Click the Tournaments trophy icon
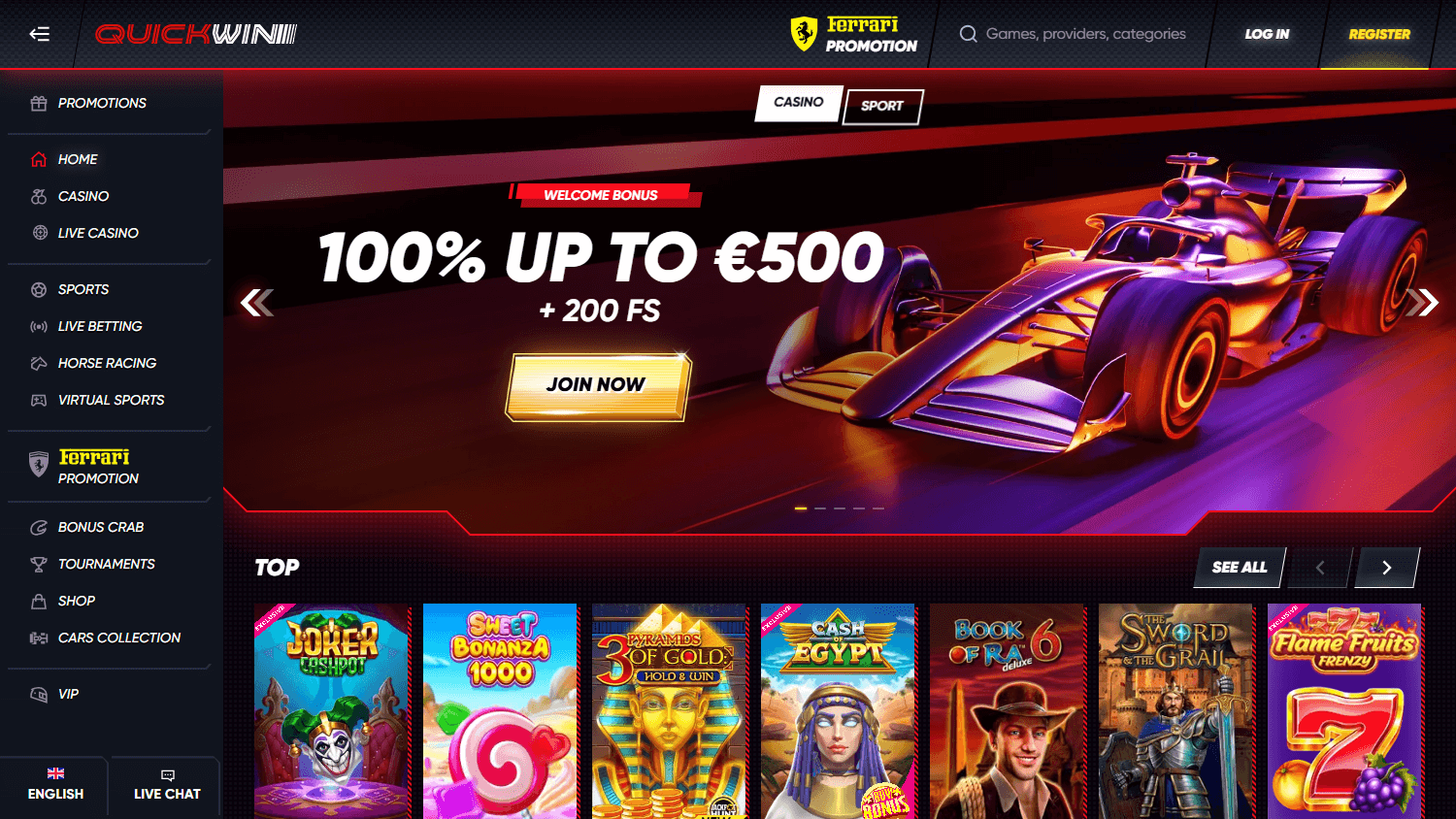Screen dimensions: 1456x819 pos(39,564)
